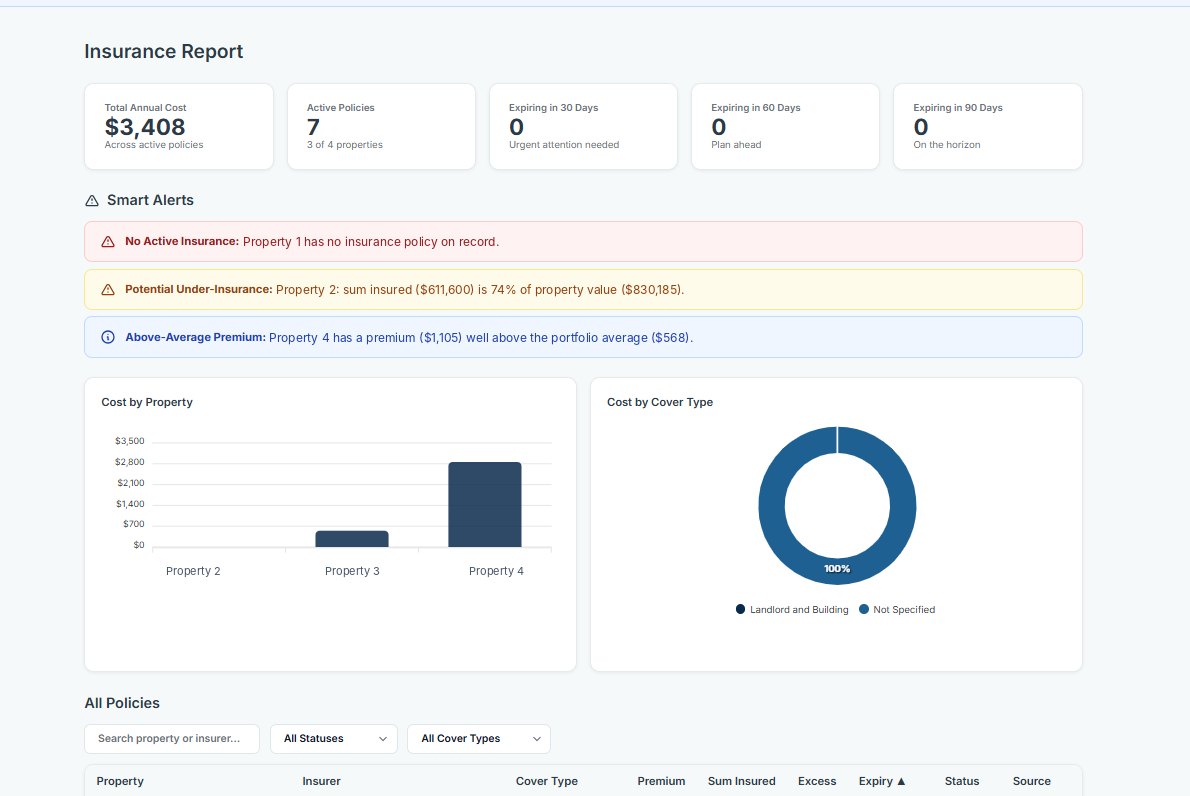
Task: Click the Property 3 bar in chart
Action: [352, 539]
